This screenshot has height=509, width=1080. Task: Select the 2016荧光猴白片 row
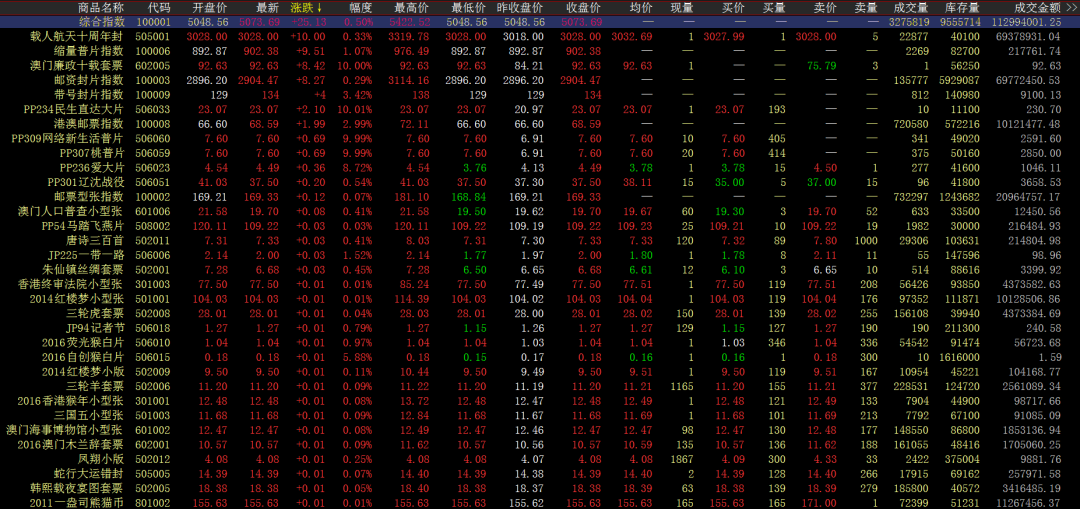click(540, 342)
